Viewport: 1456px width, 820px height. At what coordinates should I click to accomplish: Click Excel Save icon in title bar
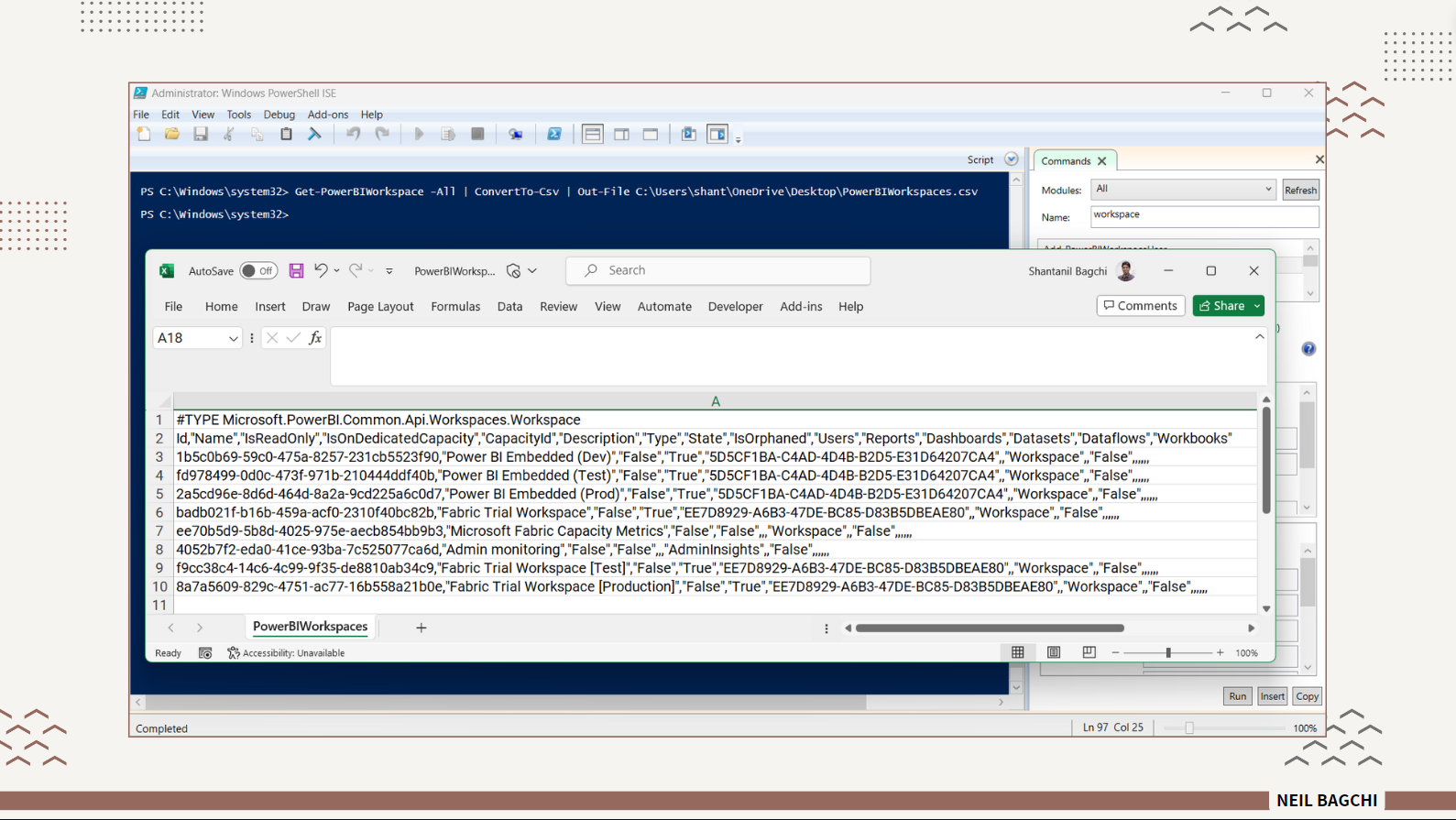296,271
